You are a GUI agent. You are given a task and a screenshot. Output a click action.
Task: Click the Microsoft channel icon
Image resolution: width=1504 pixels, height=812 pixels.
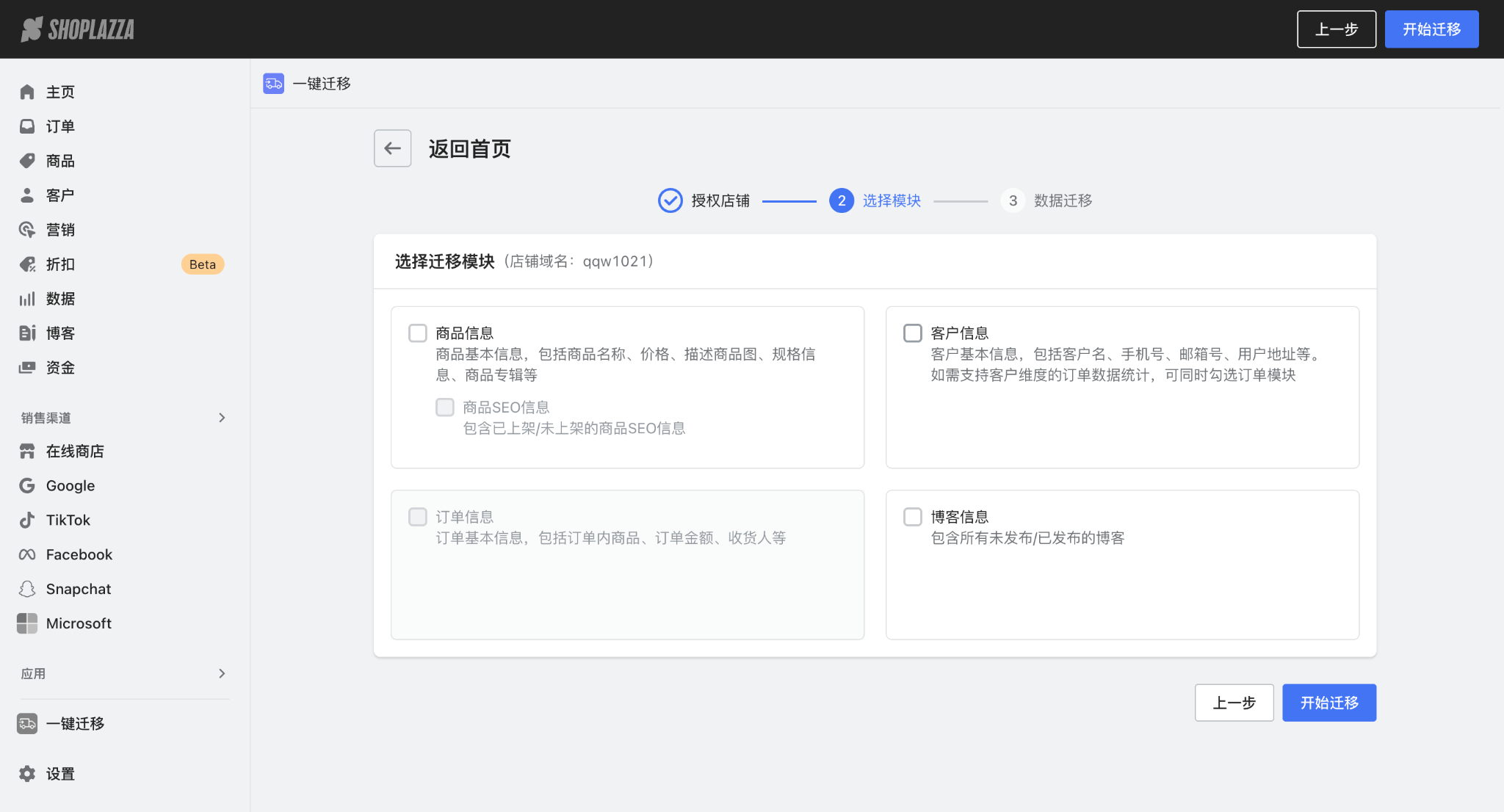coord(27,623)
